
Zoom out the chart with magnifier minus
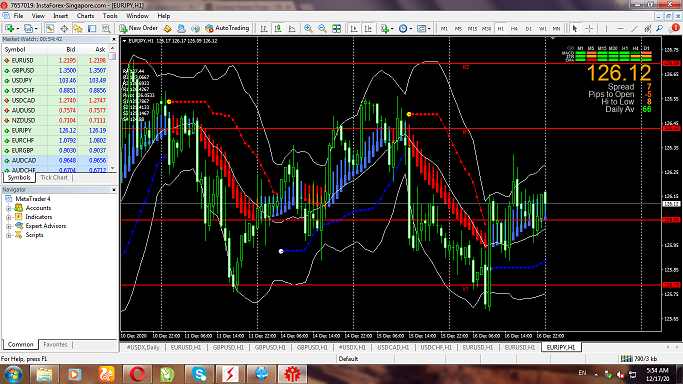(322, 28)
